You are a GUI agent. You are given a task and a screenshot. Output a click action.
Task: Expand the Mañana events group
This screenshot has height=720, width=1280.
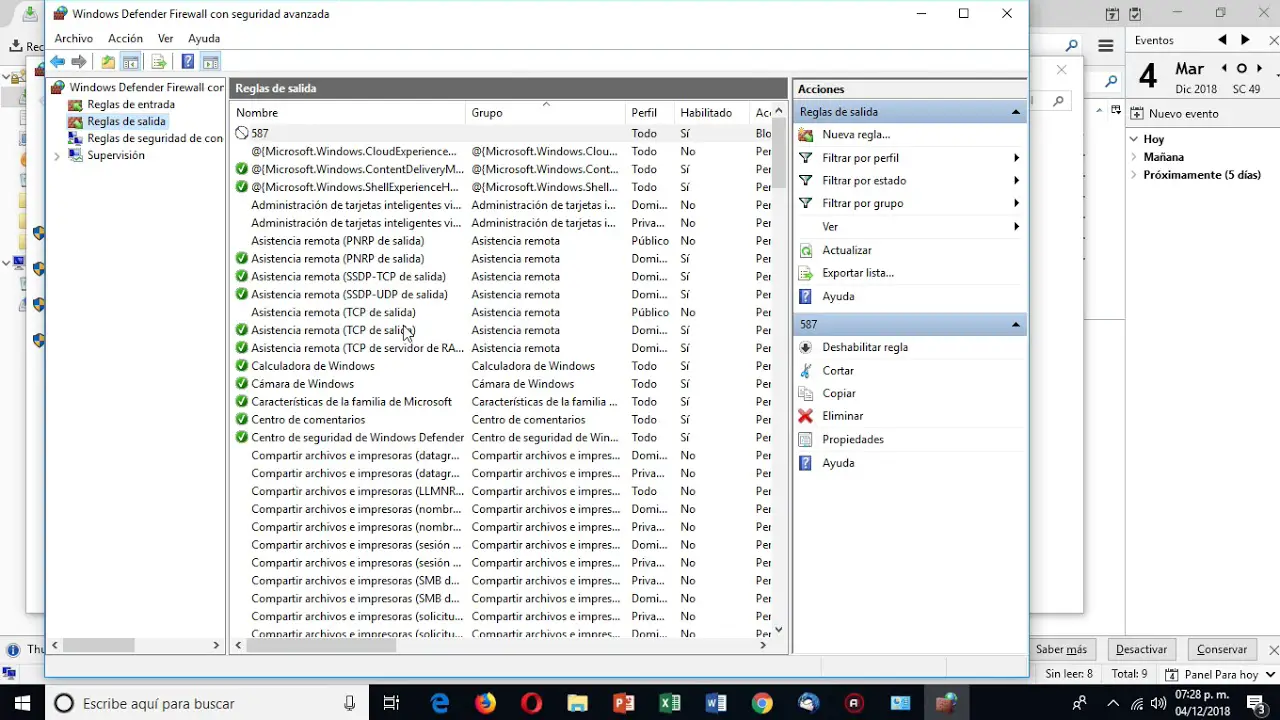1134,157
